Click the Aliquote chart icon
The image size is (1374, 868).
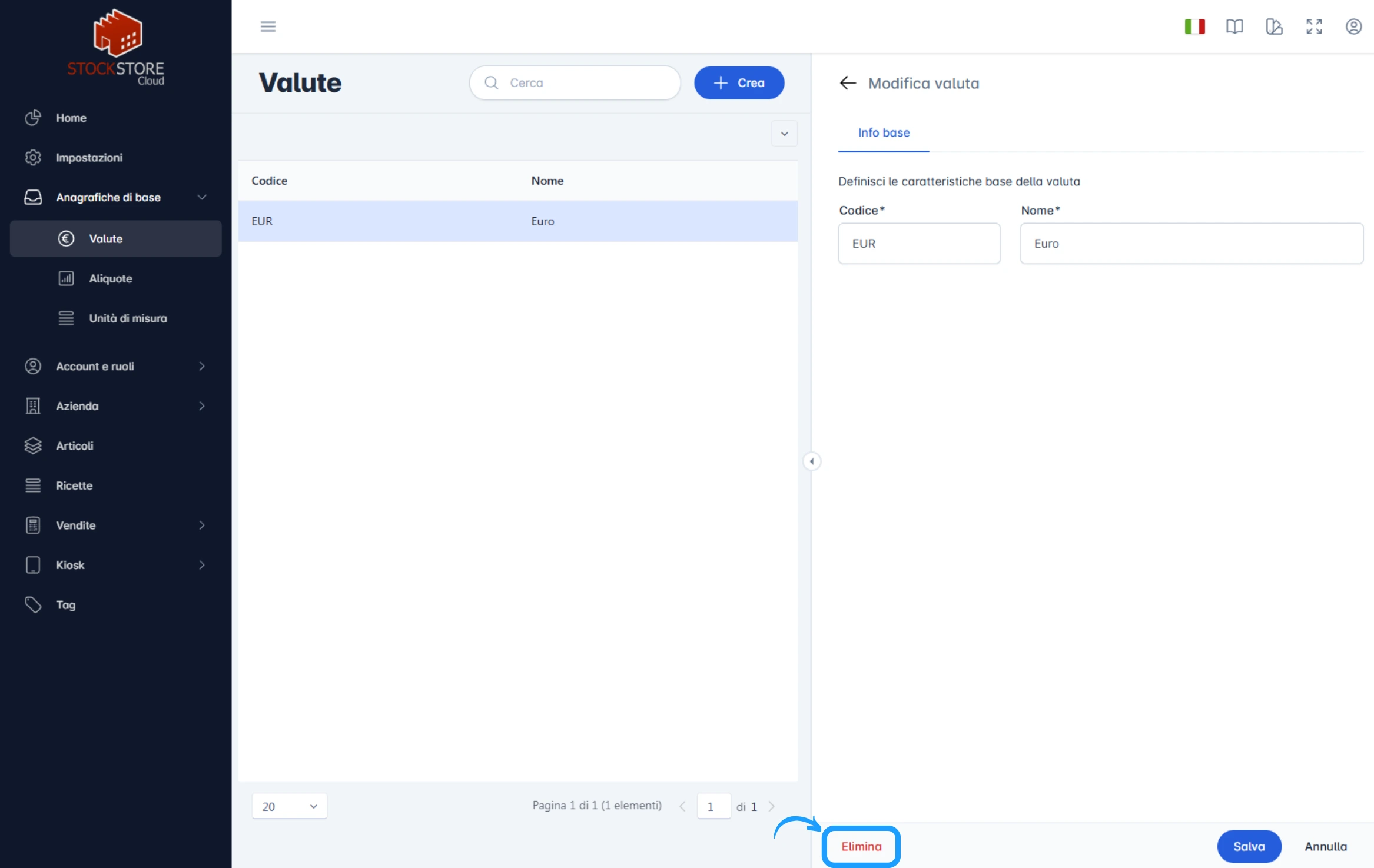[66, 278]
